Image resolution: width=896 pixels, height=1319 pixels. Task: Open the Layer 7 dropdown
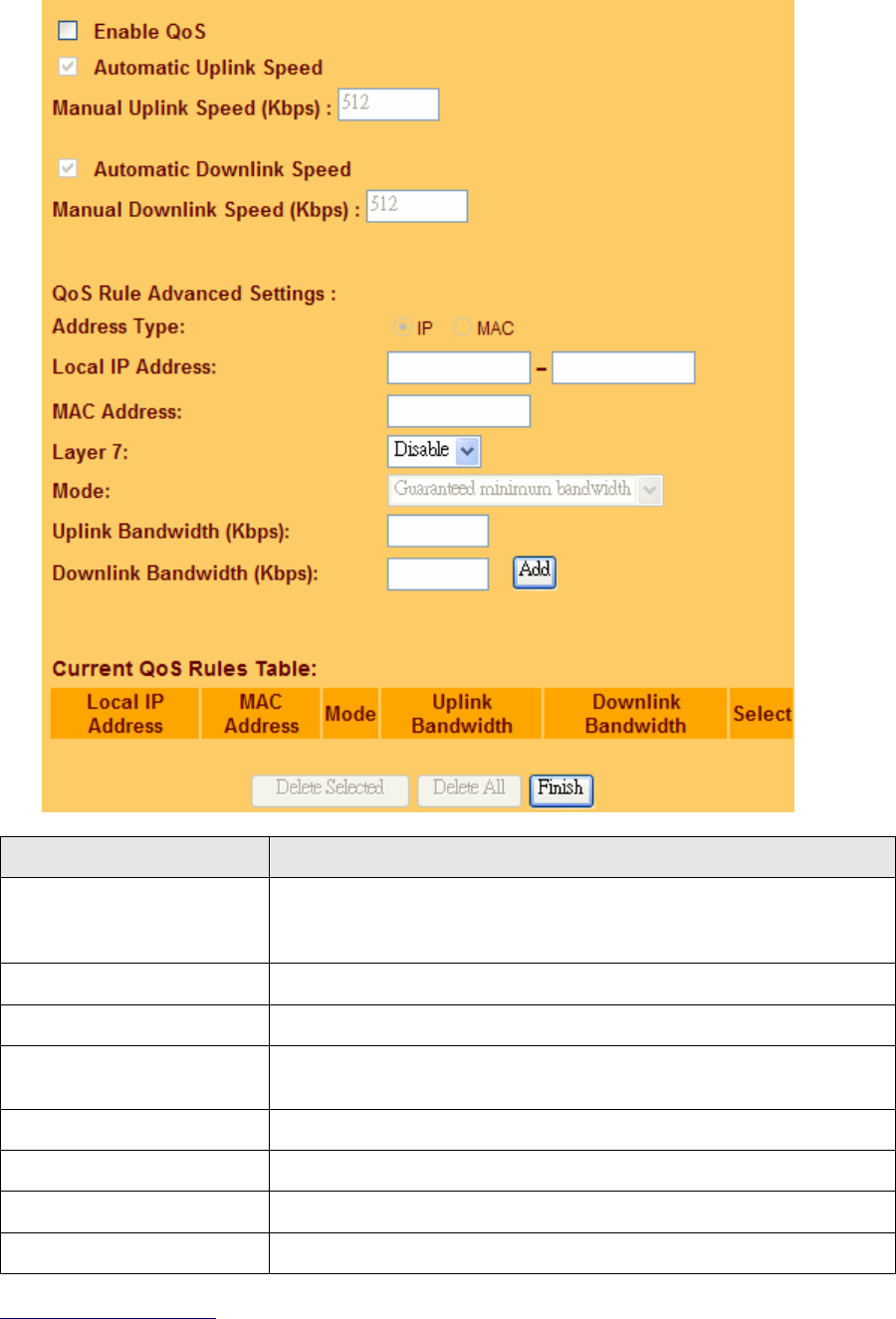[434, 451]
